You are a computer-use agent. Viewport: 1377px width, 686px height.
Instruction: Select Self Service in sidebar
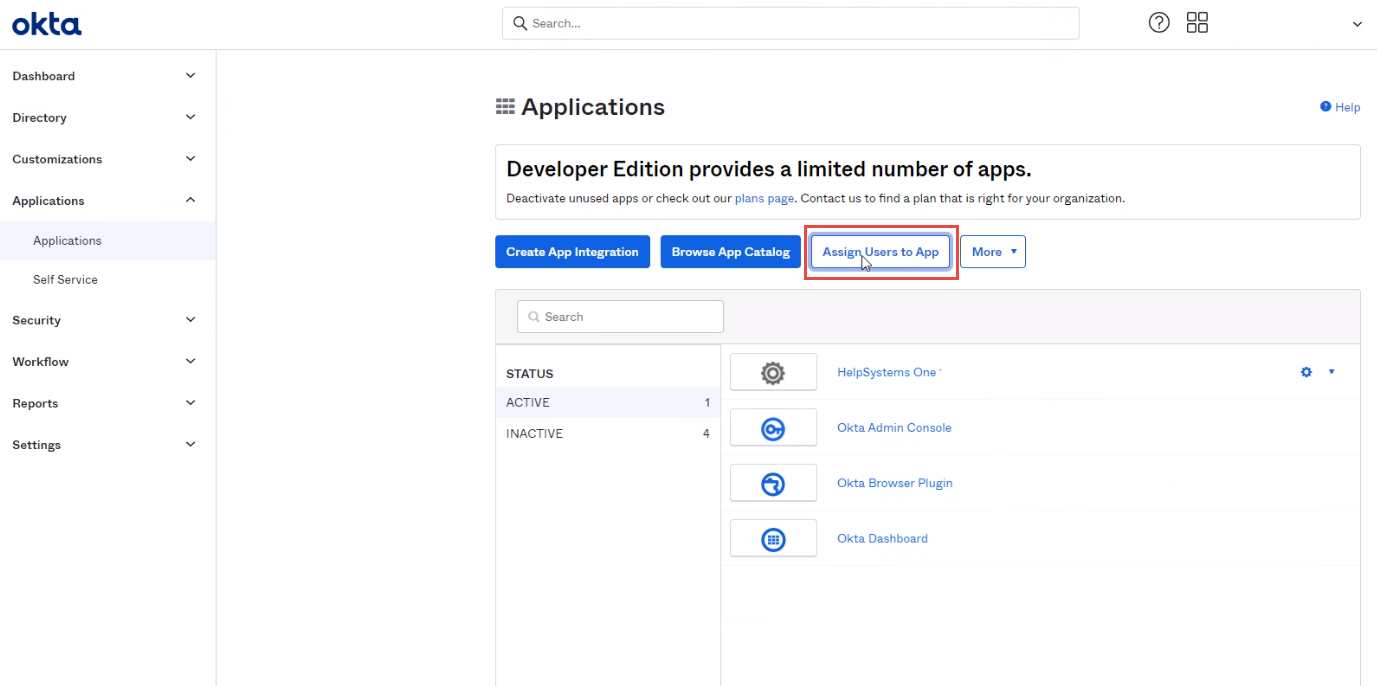[x=65, y=280]
